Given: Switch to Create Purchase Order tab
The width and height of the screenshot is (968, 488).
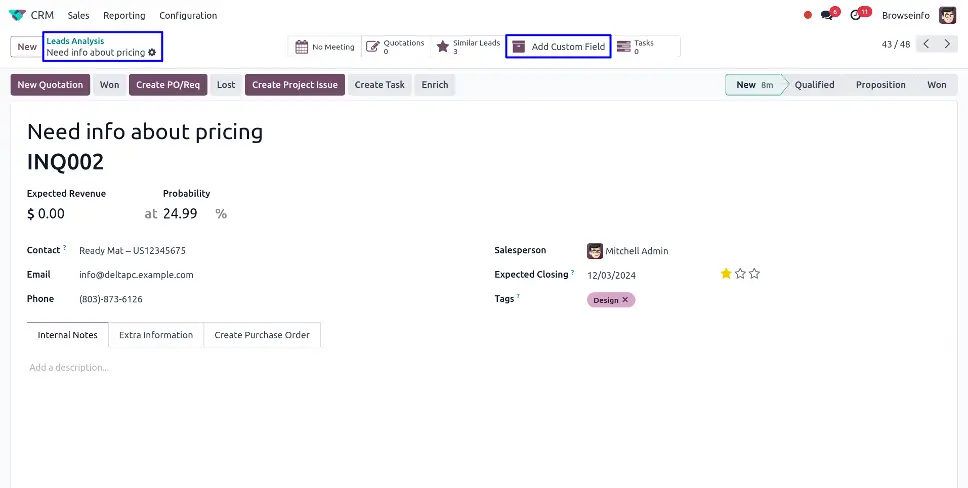Looking at the screenshot, I should 262,335.
